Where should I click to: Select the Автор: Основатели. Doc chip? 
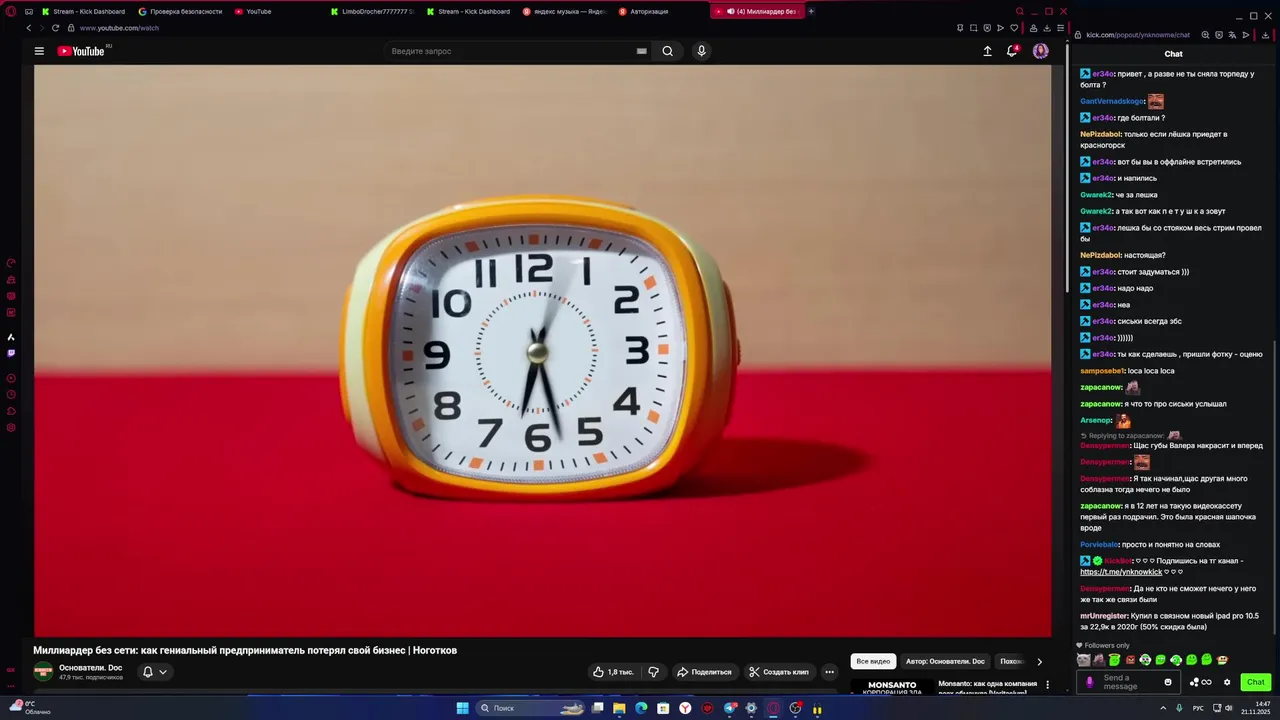(945, 661)
